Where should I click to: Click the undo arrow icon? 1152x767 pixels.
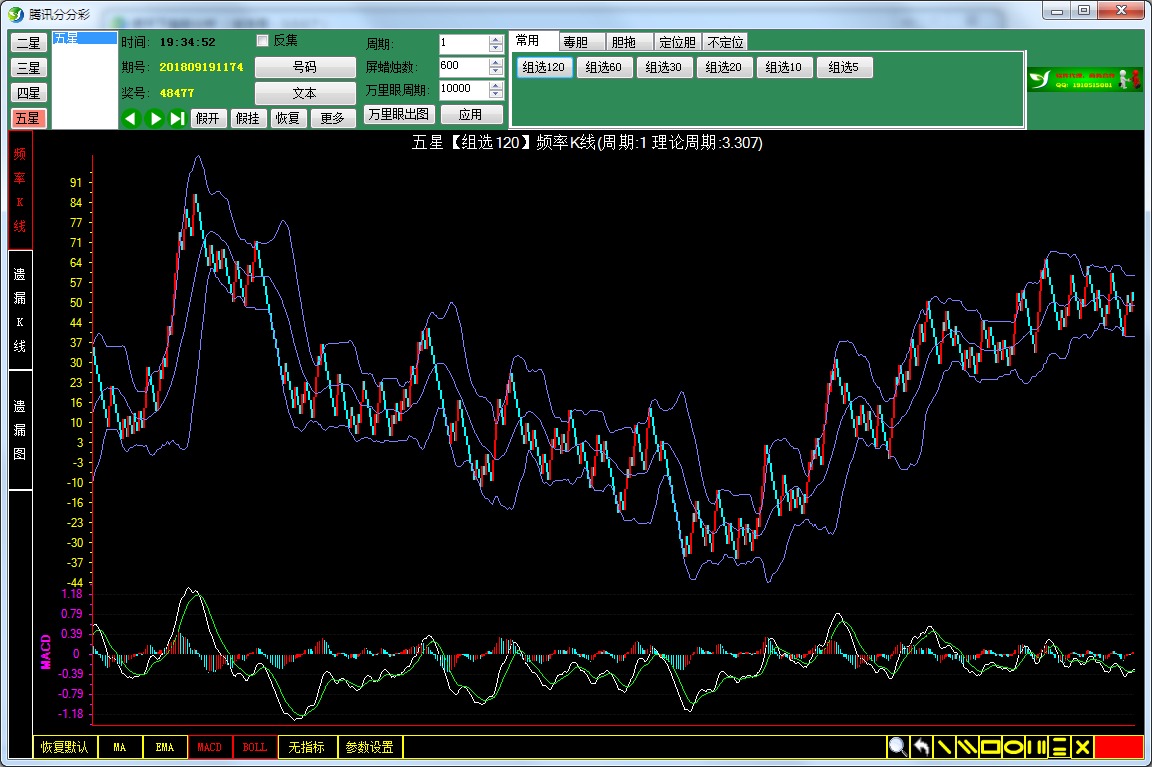click(921, 747)
